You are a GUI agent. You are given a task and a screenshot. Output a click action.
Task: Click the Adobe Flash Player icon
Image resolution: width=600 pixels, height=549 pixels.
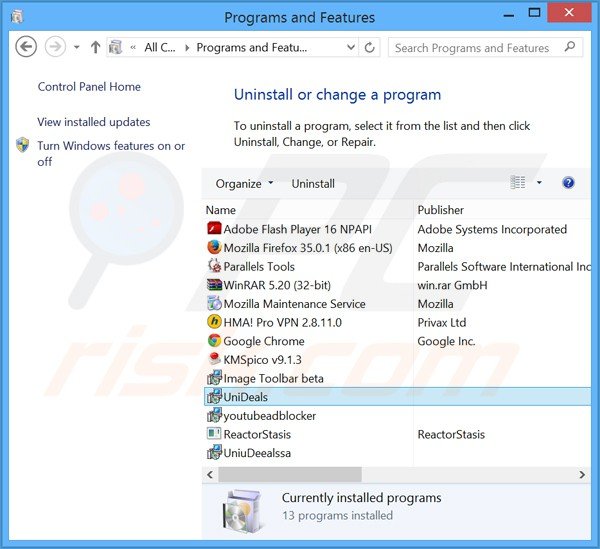pos(214,228)
